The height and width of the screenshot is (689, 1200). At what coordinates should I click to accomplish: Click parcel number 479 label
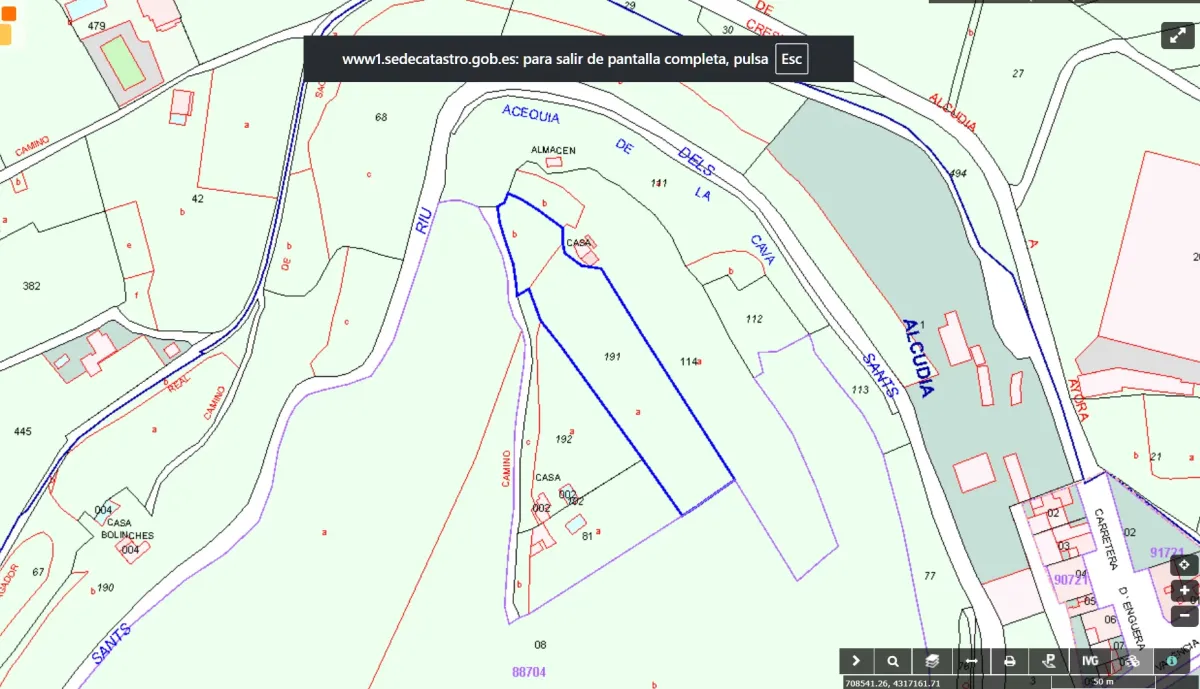pos(96,25)
